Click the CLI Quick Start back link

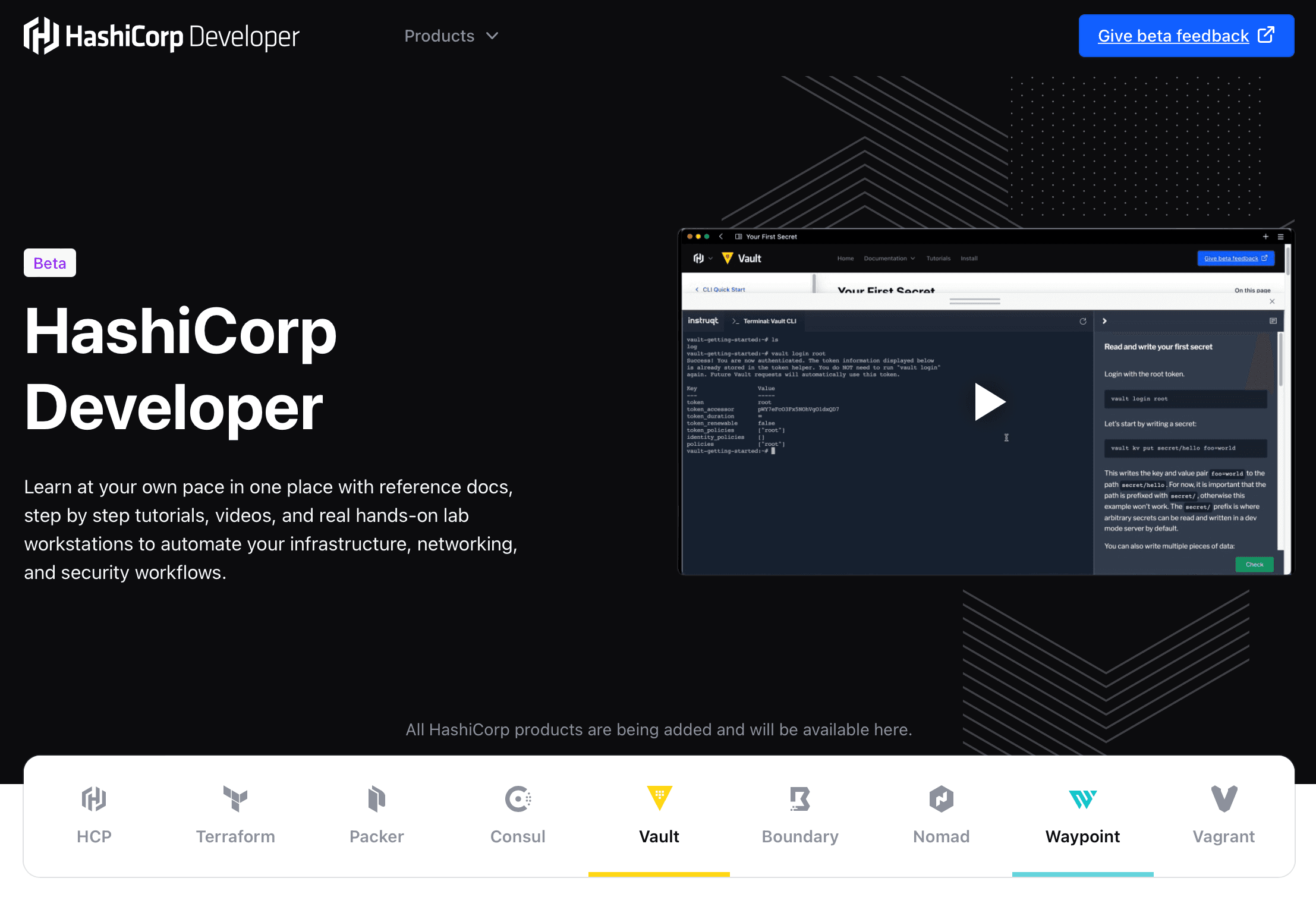tap(720, 289)
